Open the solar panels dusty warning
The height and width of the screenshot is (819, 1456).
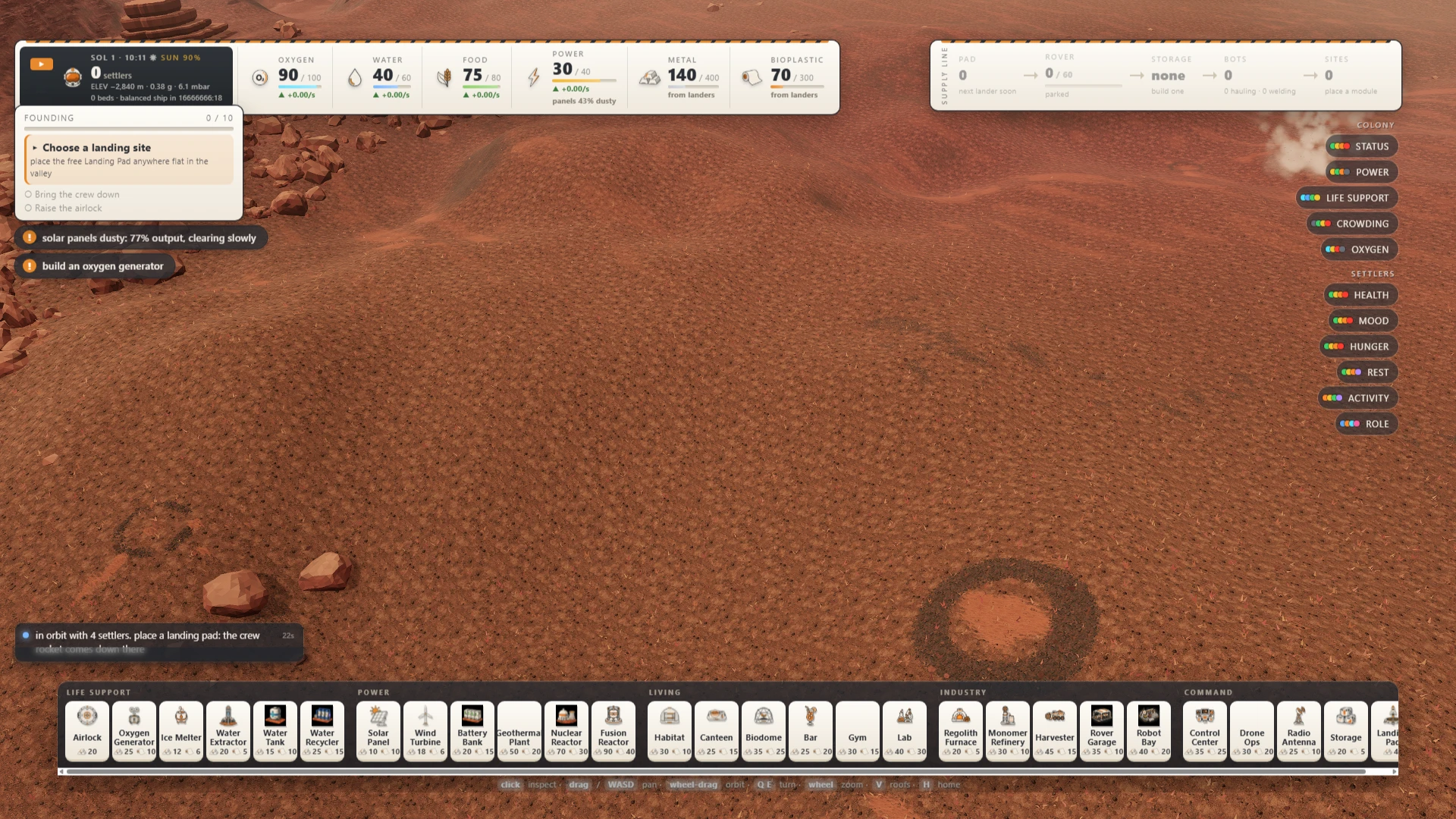coord(141,238)
